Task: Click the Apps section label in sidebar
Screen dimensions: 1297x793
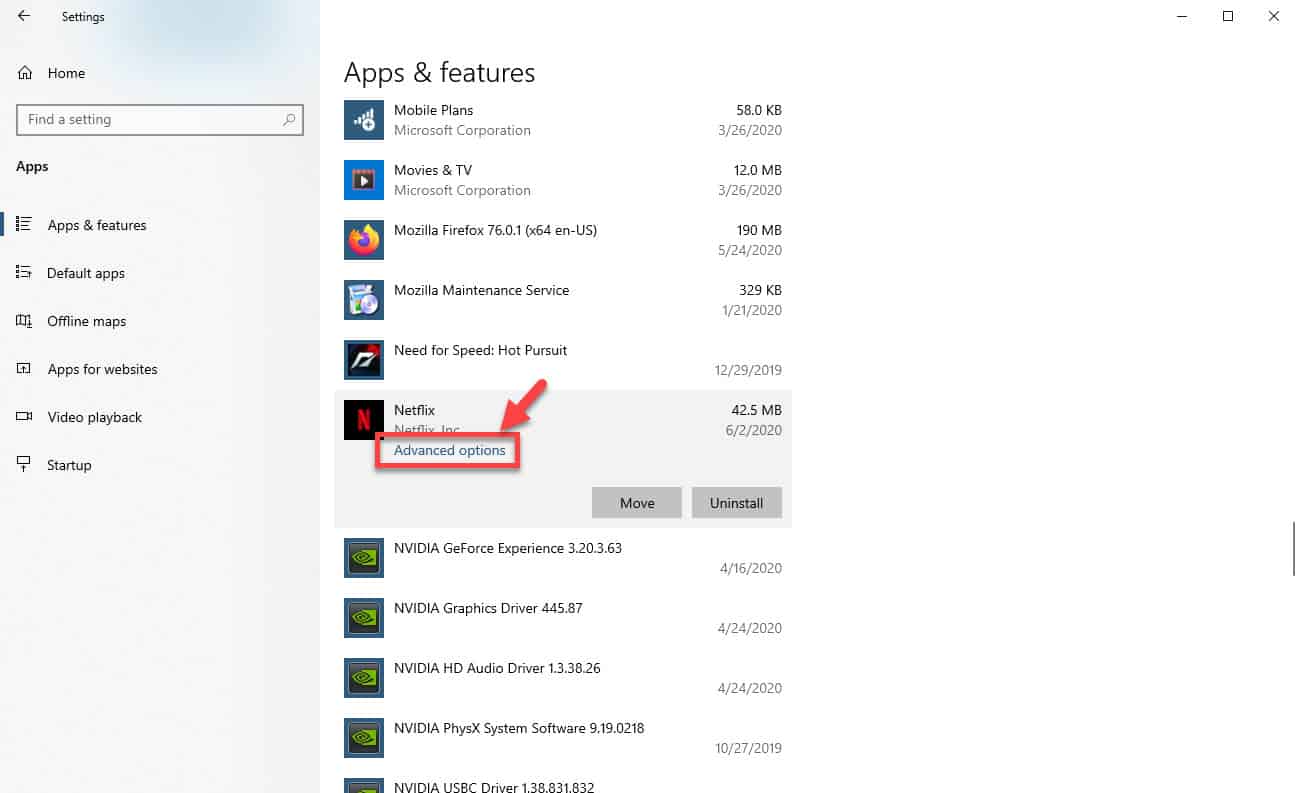Action: (32, 167)
